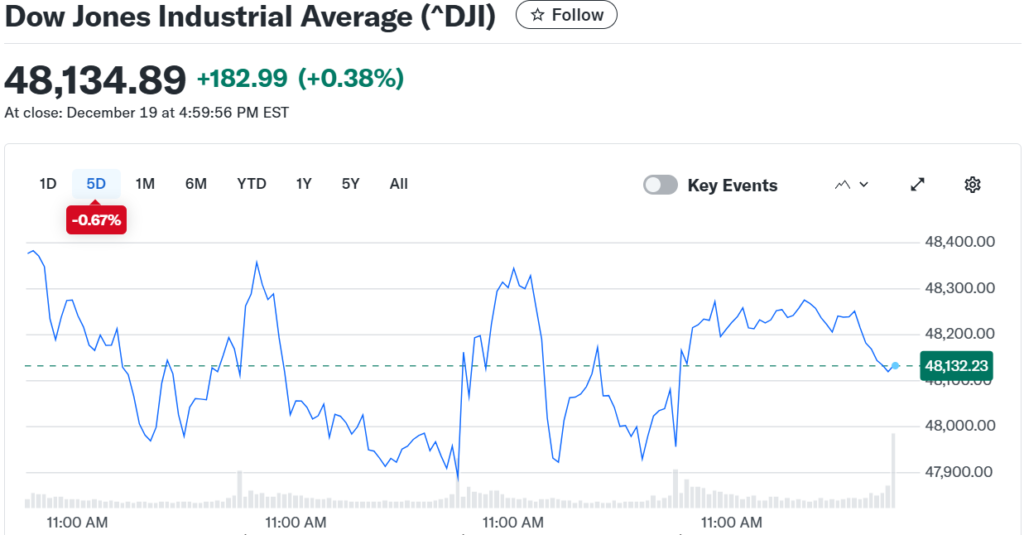Click the Key Events label text
The width and height of the screenshot is (1024, 535).
click(732, 185)
